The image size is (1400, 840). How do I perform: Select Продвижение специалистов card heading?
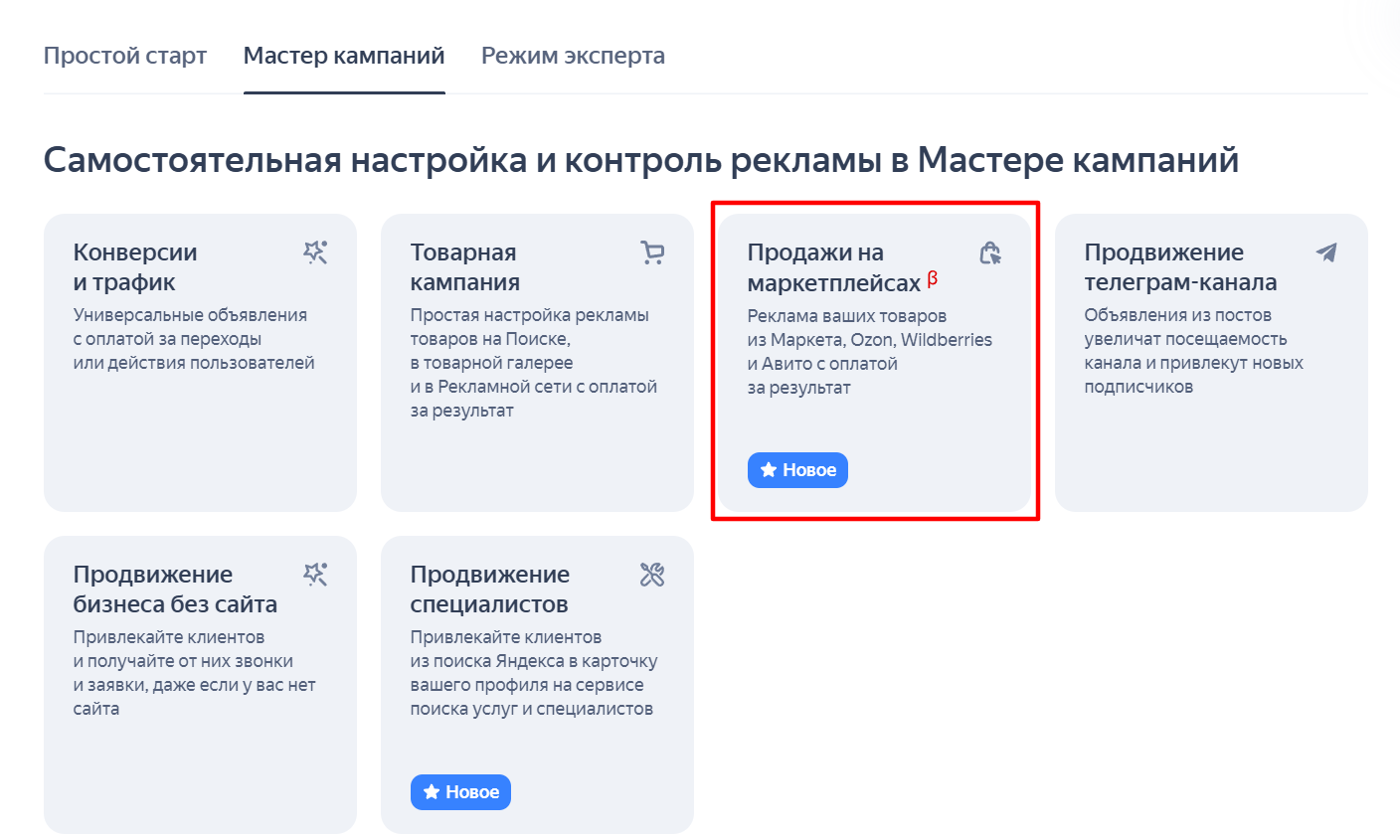click(490, 589)
